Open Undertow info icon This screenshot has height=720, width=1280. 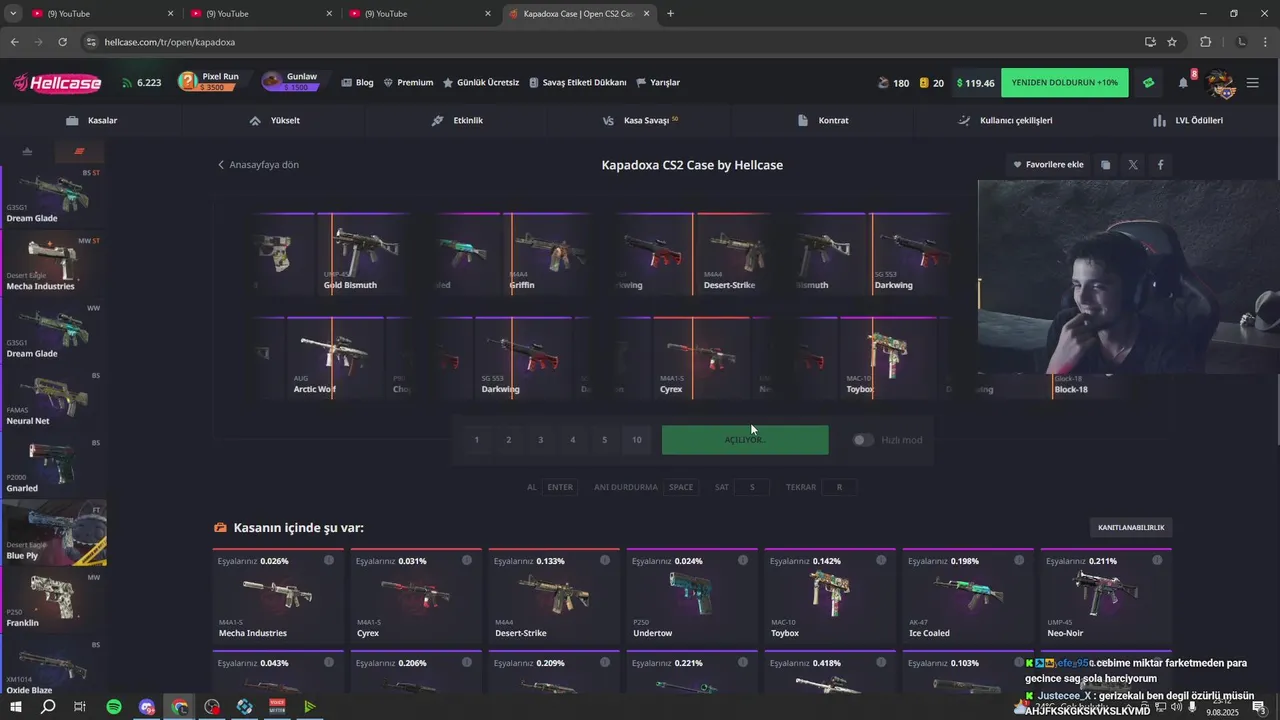pos(743,561)
